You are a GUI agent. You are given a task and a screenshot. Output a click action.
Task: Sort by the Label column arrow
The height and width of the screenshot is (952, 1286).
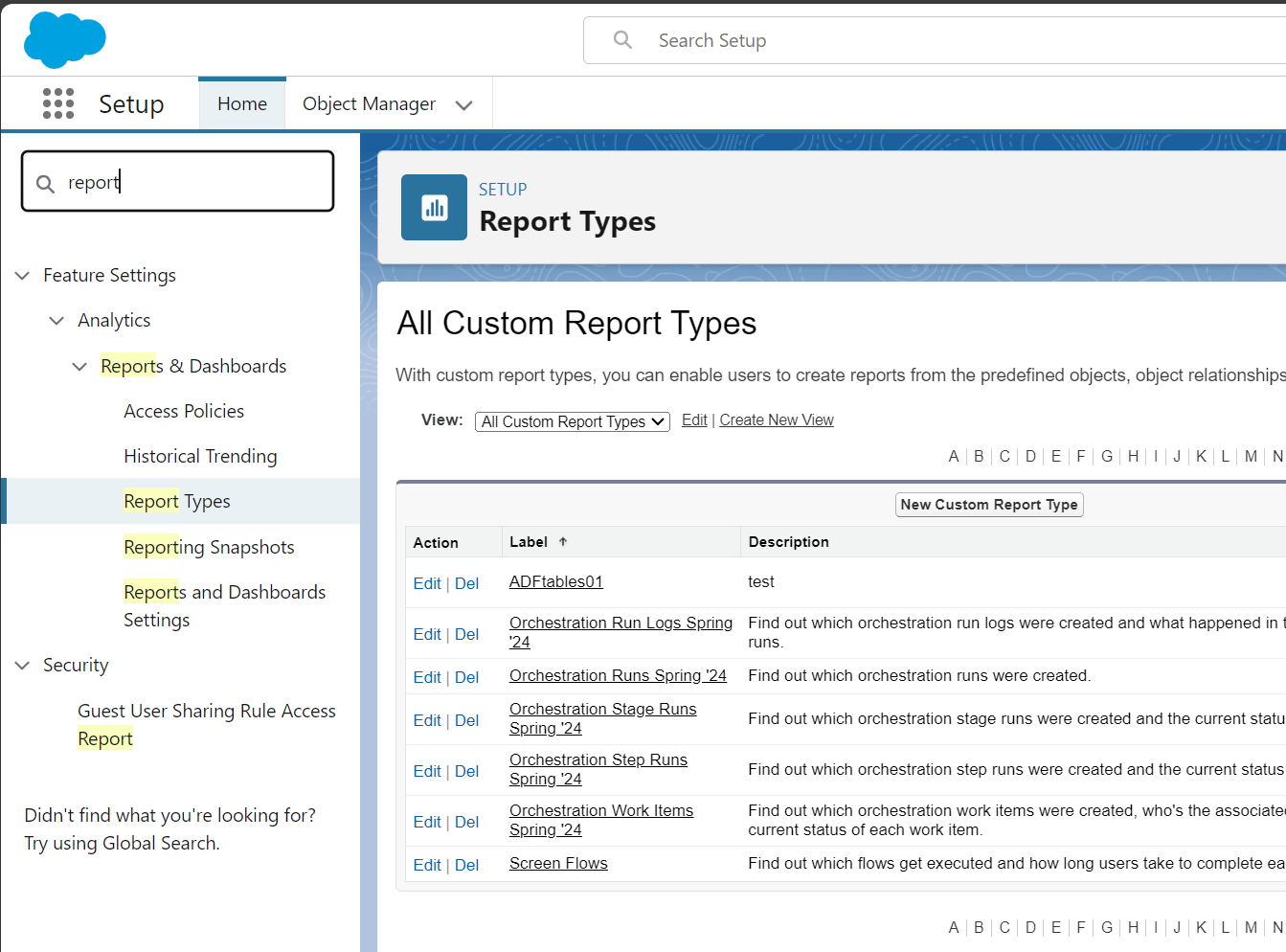coord(563,542)
